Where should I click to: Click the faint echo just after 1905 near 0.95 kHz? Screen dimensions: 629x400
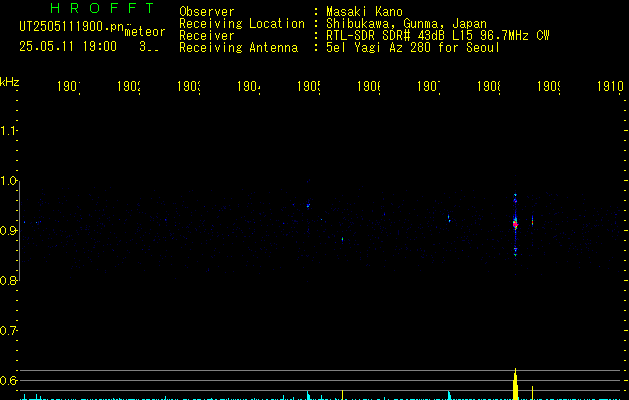point(308,205)
